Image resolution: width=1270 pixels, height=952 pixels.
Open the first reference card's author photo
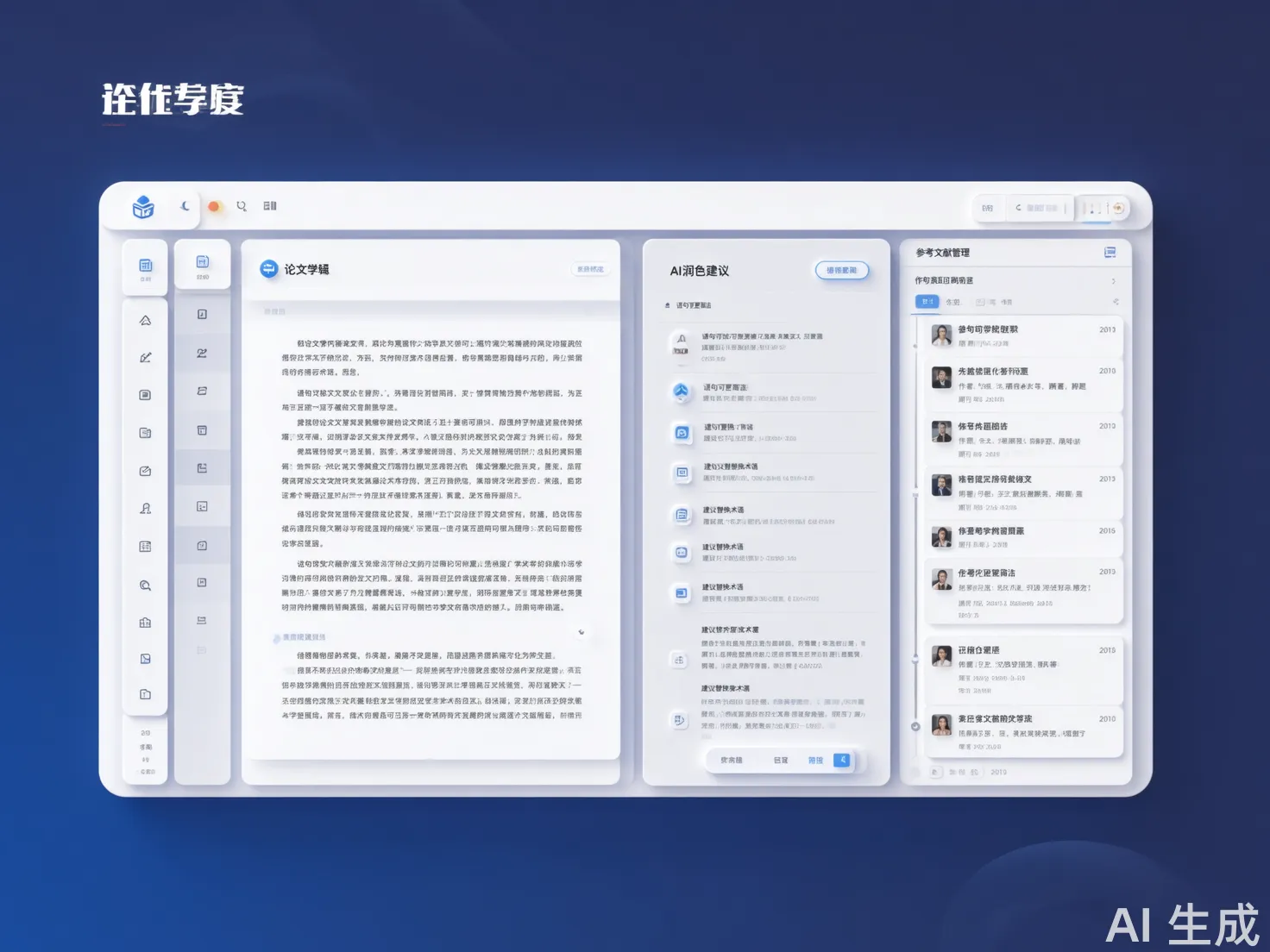[x=942, y=335]
